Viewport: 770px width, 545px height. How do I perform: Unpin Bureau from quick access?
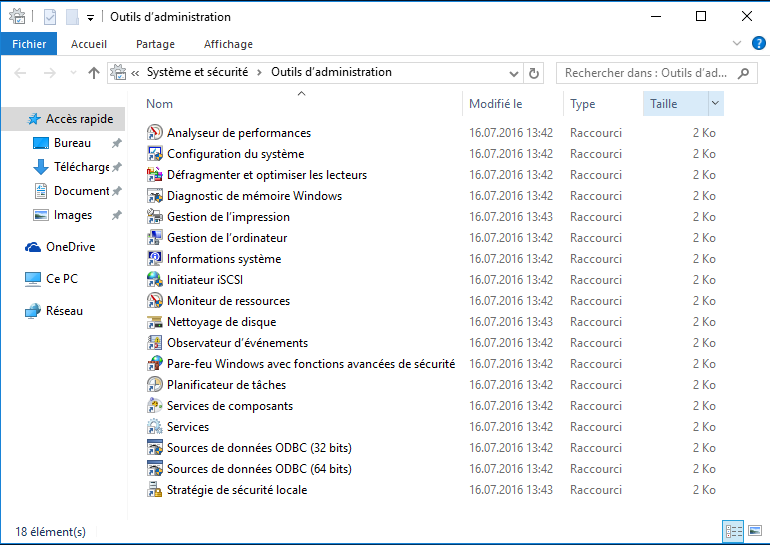pos(116,143)
